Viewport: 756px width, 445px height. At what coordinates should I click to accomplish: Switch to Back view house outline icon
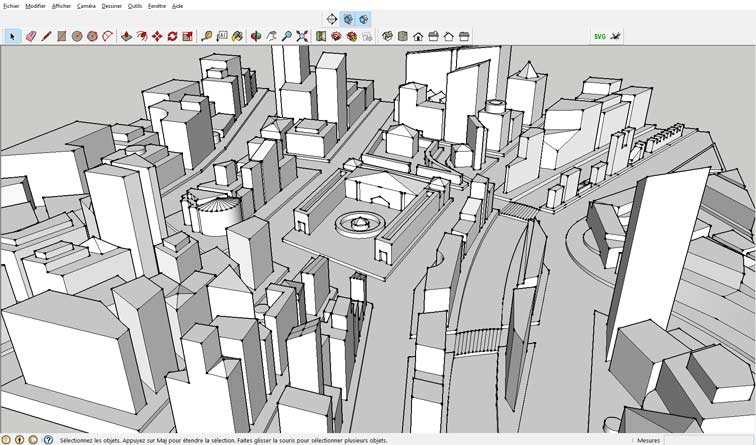449,36
